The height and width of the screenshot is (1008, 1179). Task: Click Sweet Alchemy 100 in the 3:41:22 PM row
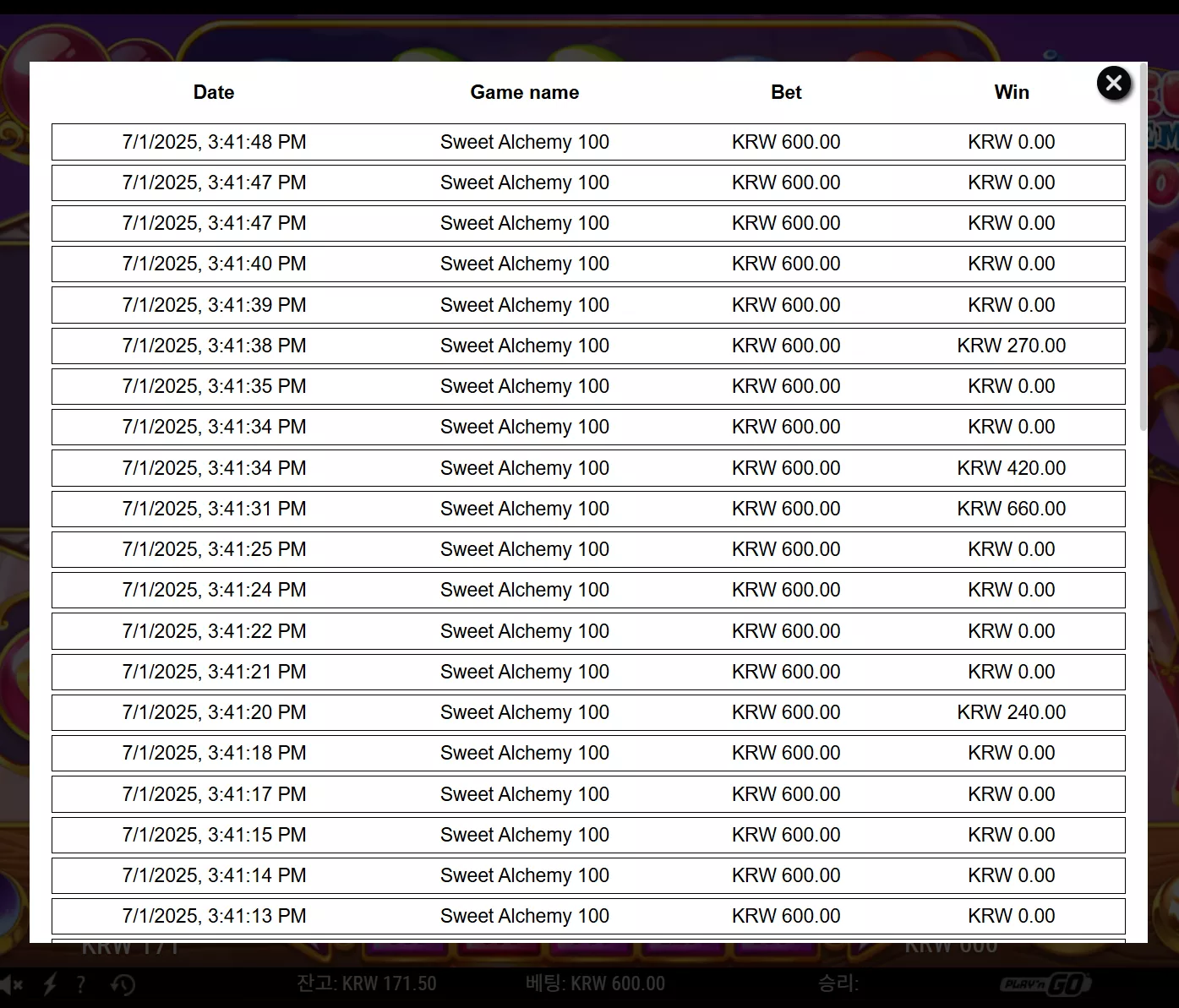click(x=525, y=631)
